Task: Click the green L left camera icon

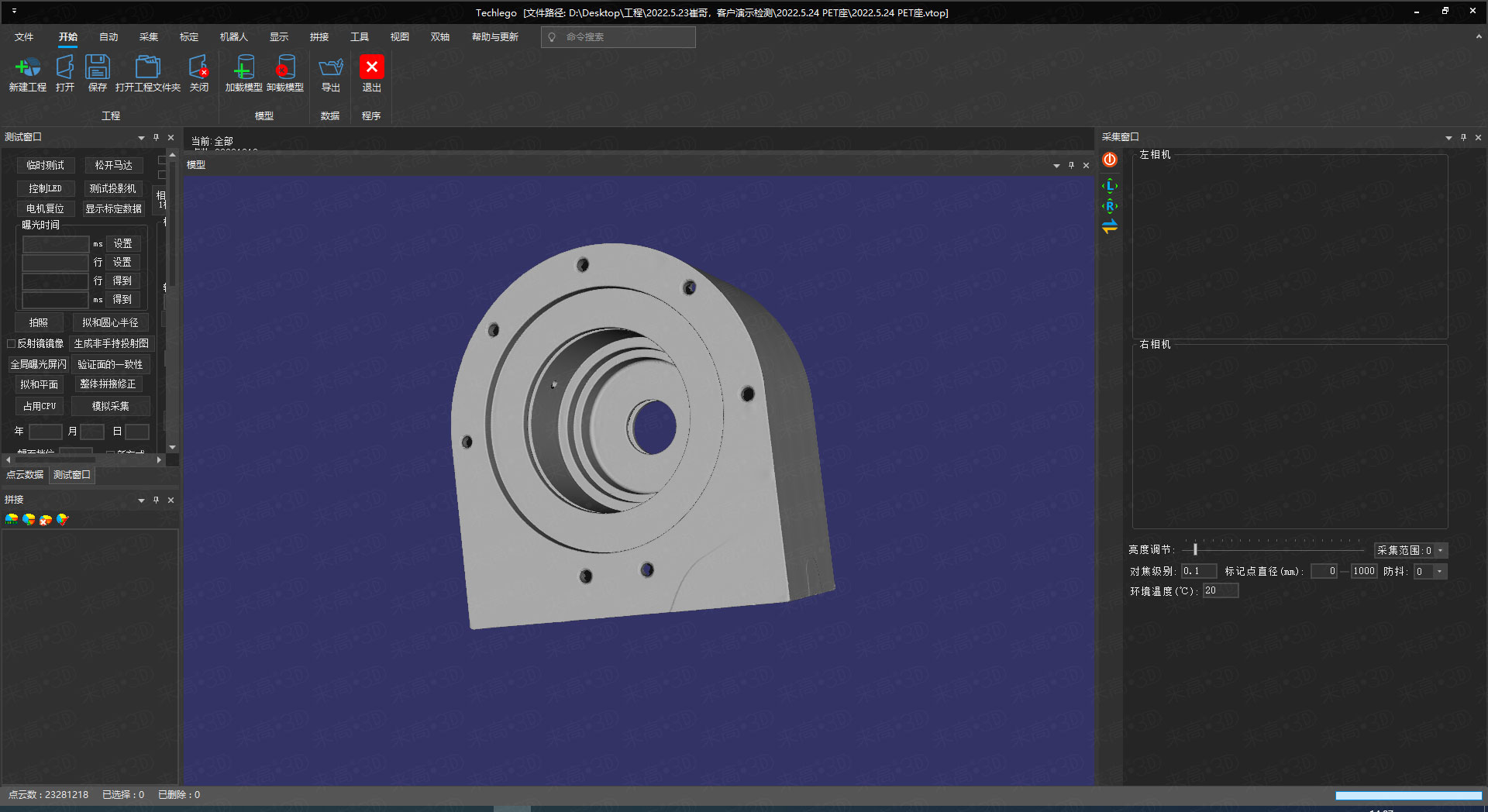Action: tap(1110, 186)
